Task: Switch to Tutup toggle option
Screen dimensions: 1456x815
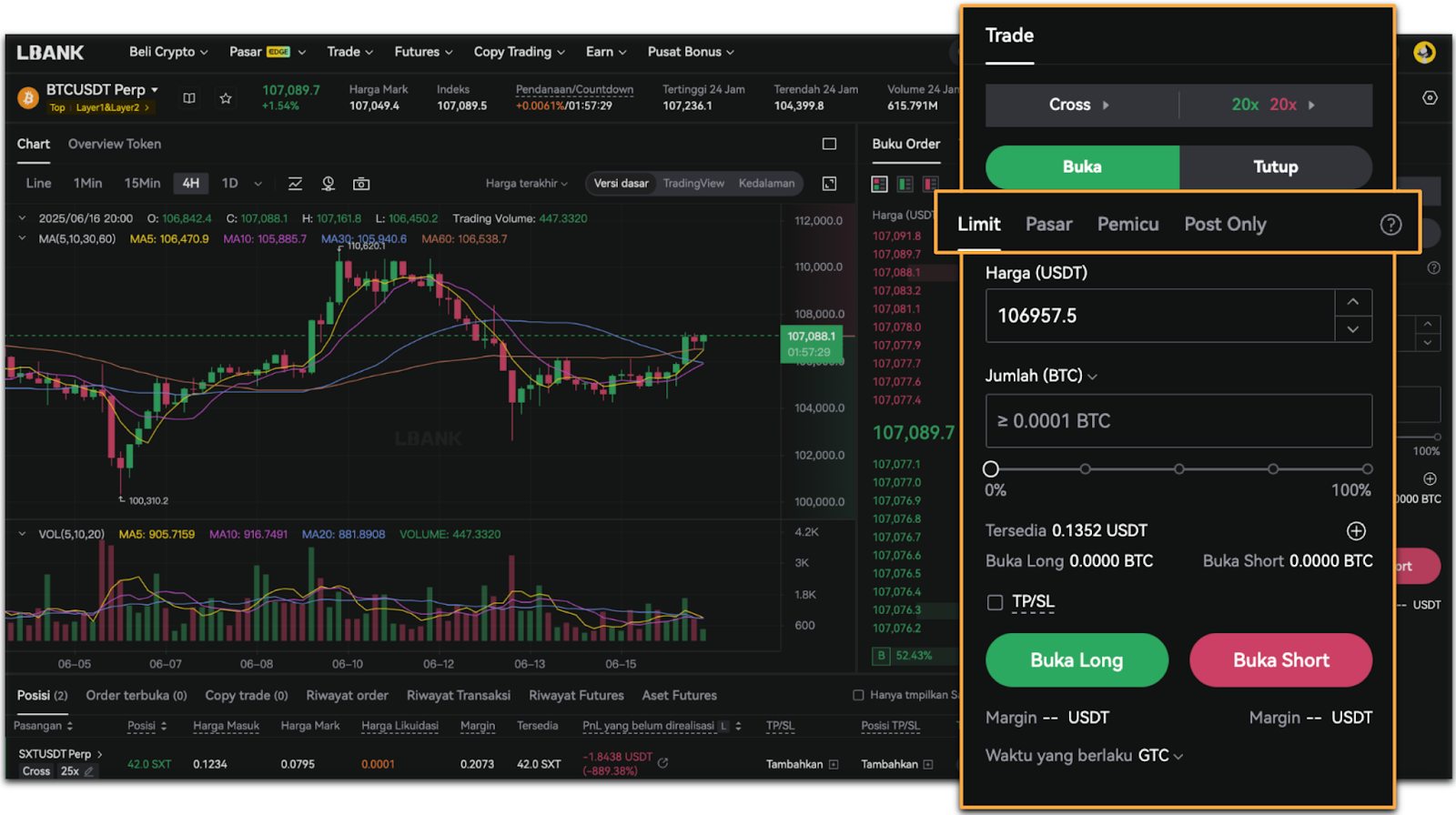Action: tap(1275, 167)
